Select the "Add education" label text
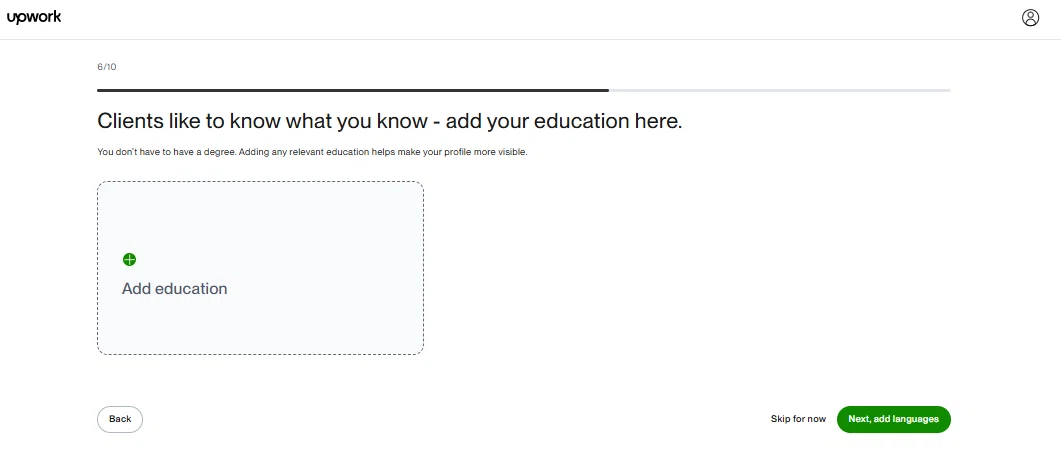This screenshot has width=1061, height=454. coord(175,289)
